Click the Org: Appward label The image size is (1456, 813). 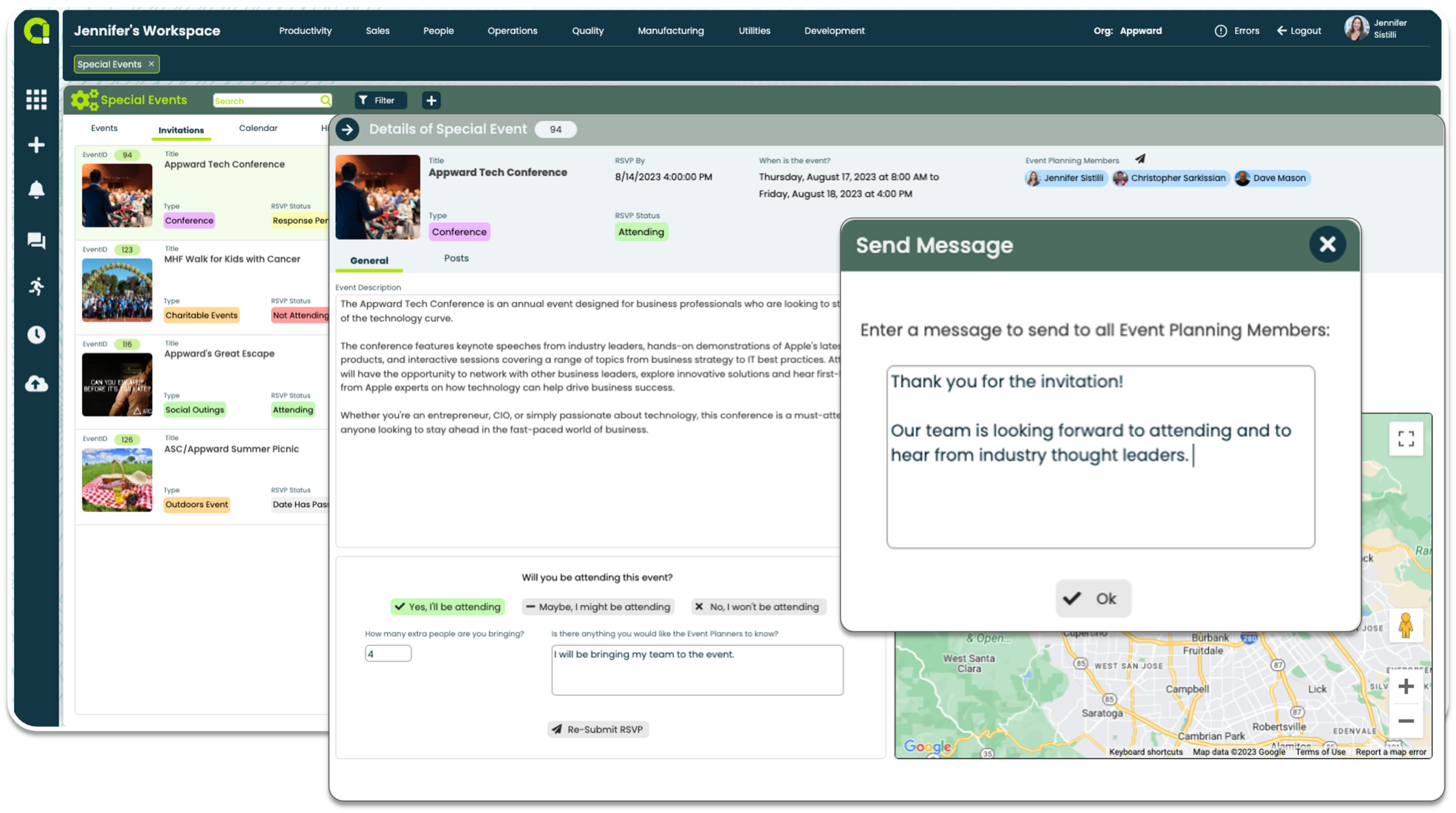point(1127,31)
